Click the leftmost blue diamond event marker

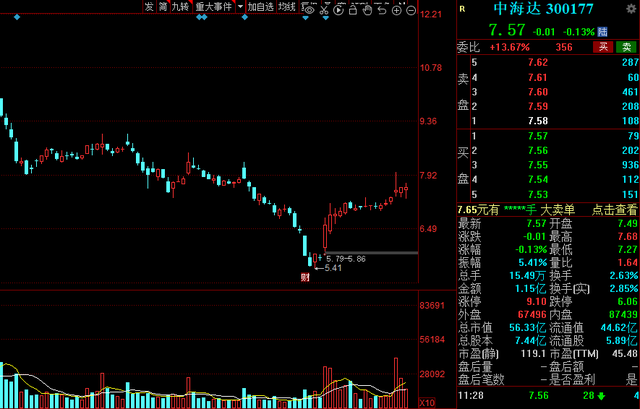point(17,17)
